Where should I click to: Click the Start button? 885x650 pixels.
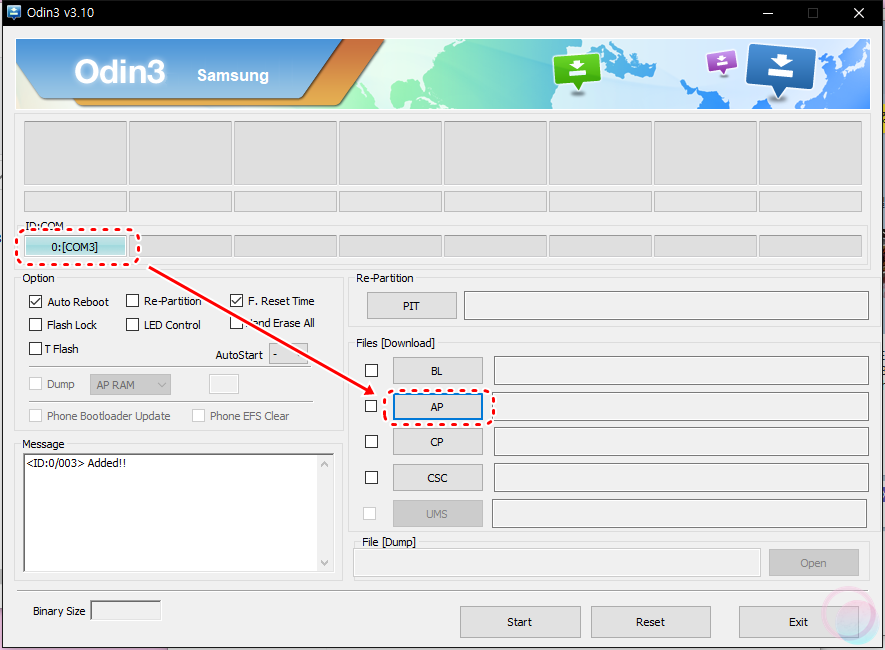[520, 622]
